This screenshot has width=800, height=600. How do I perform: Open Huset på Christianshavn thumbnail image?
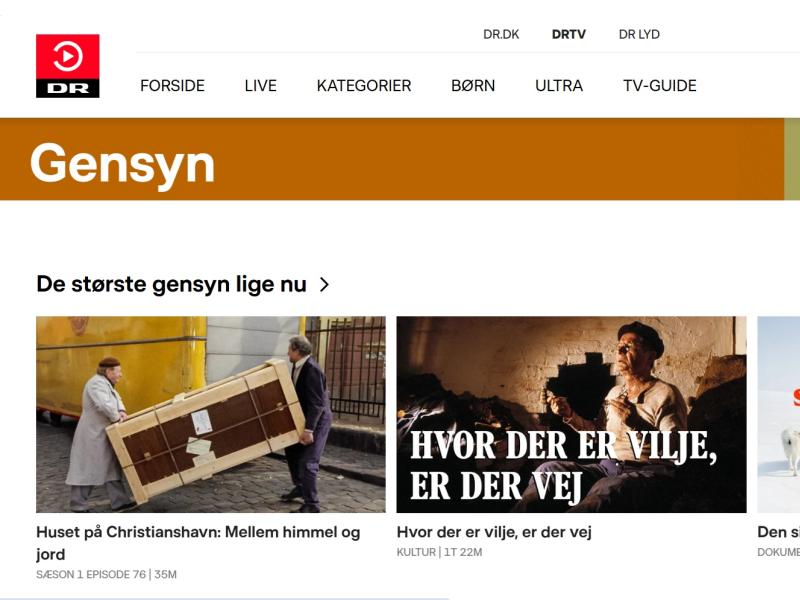click(211, 414)
